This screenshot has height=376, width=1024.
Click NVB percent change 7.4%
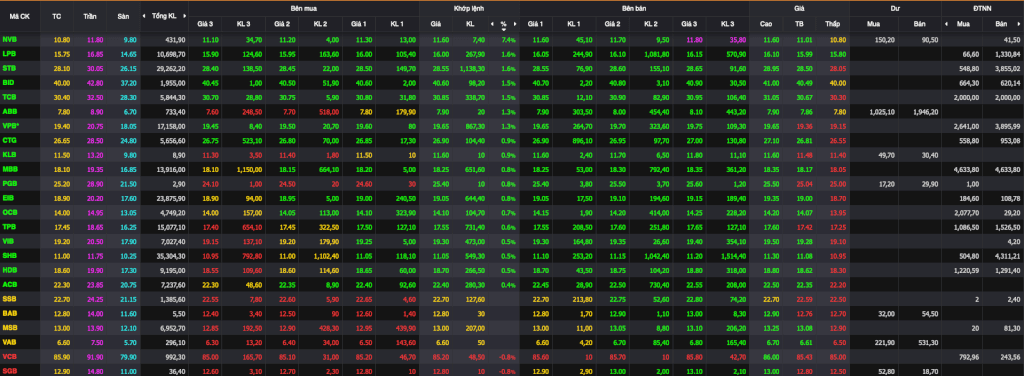[x=508, y=40]
